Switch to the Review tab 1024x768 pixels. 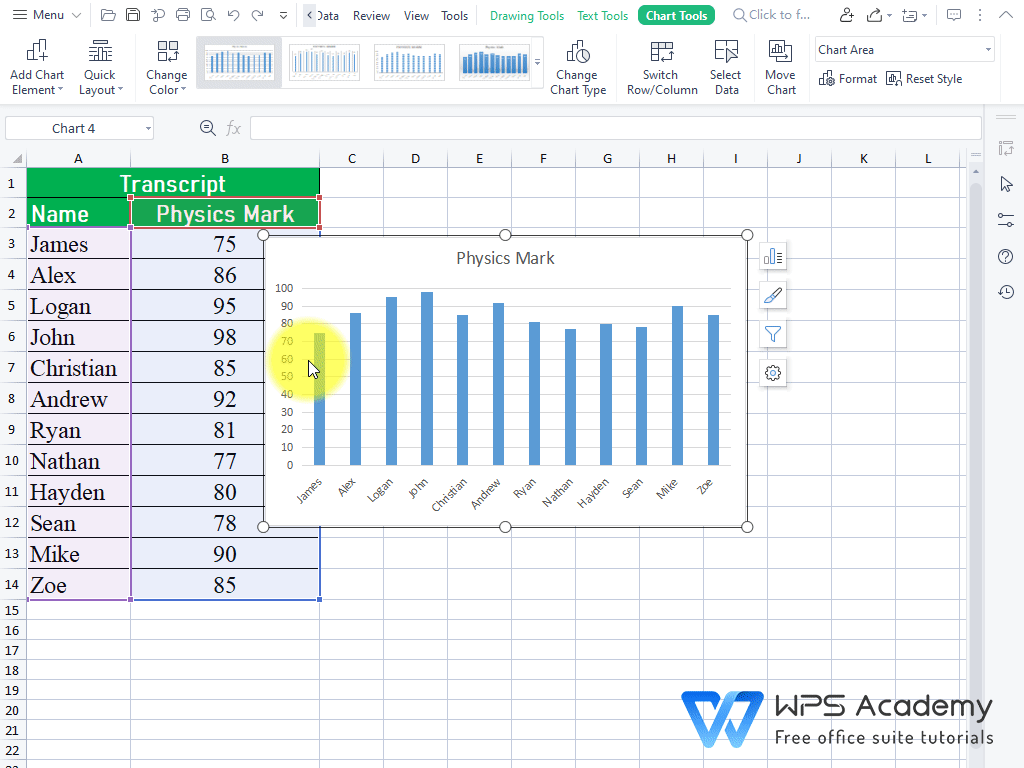[371, 15]
